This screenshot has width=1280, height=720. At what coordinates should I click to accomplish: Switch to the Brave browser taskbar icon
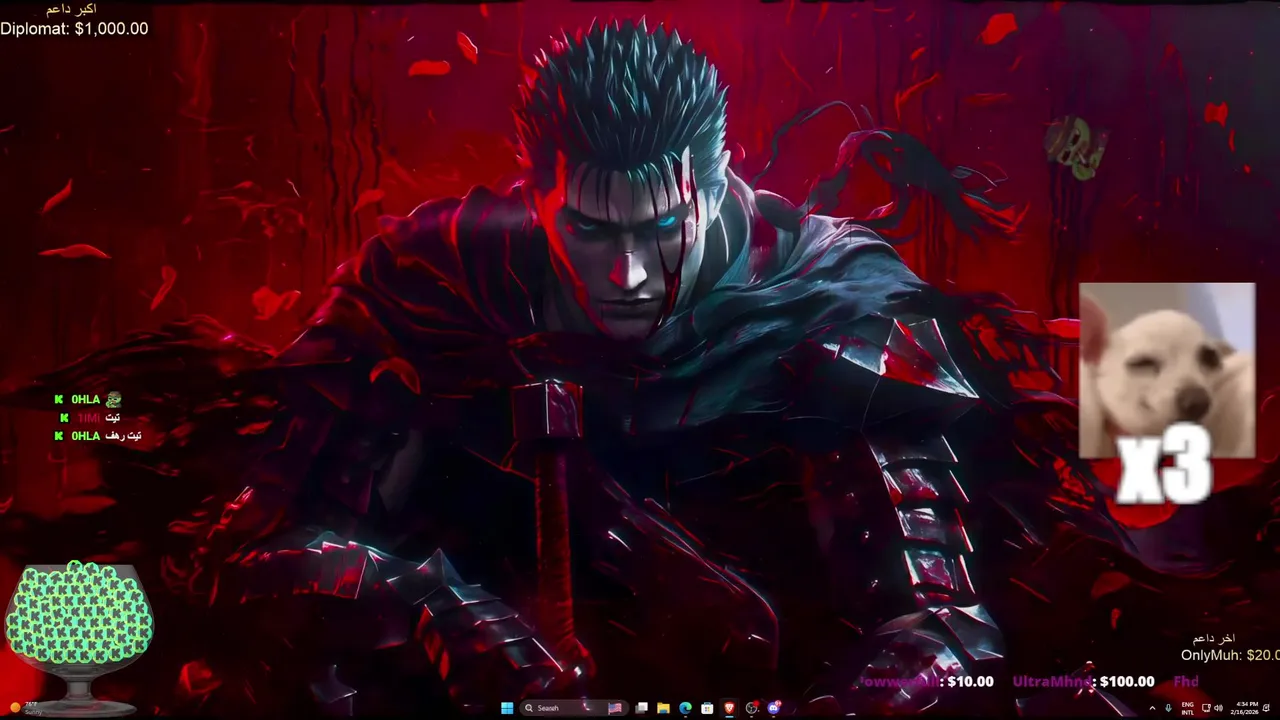pos(729,708)
